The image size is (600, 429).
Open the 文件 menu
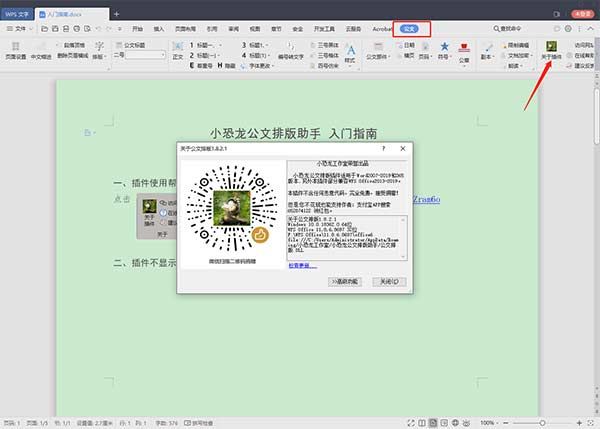tap(20, 29)
